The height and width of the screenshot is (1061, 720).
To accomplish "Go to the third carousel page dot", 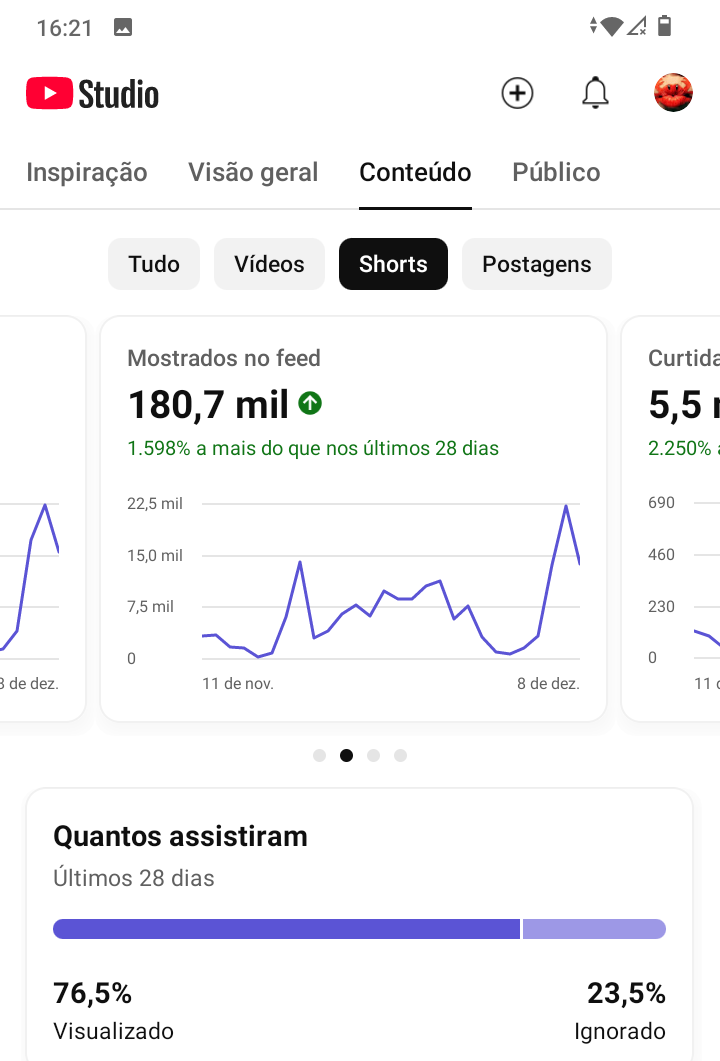I will click(x=374, y=755).
